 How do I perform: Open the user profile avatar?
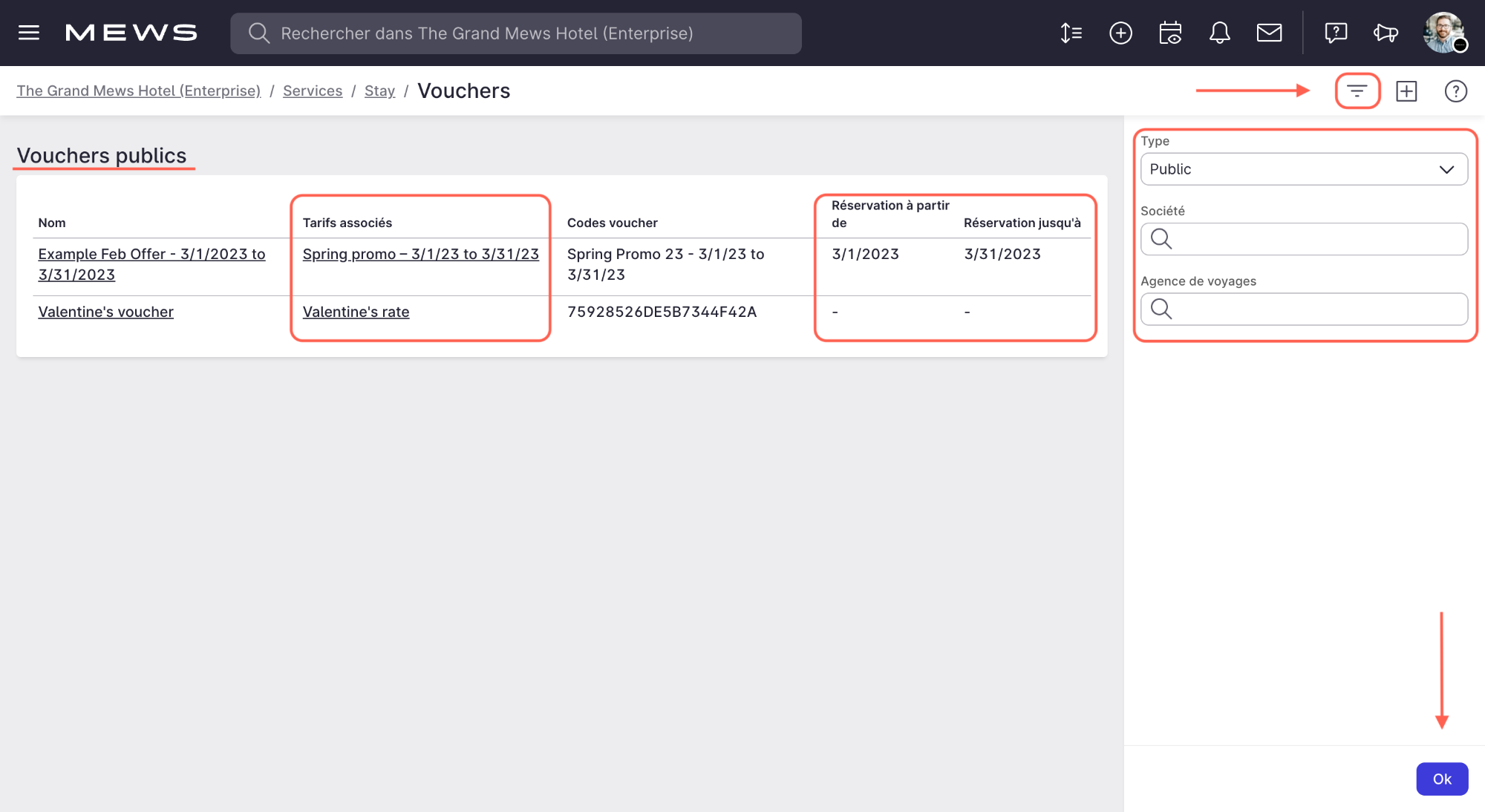(x=1443, y=33)
